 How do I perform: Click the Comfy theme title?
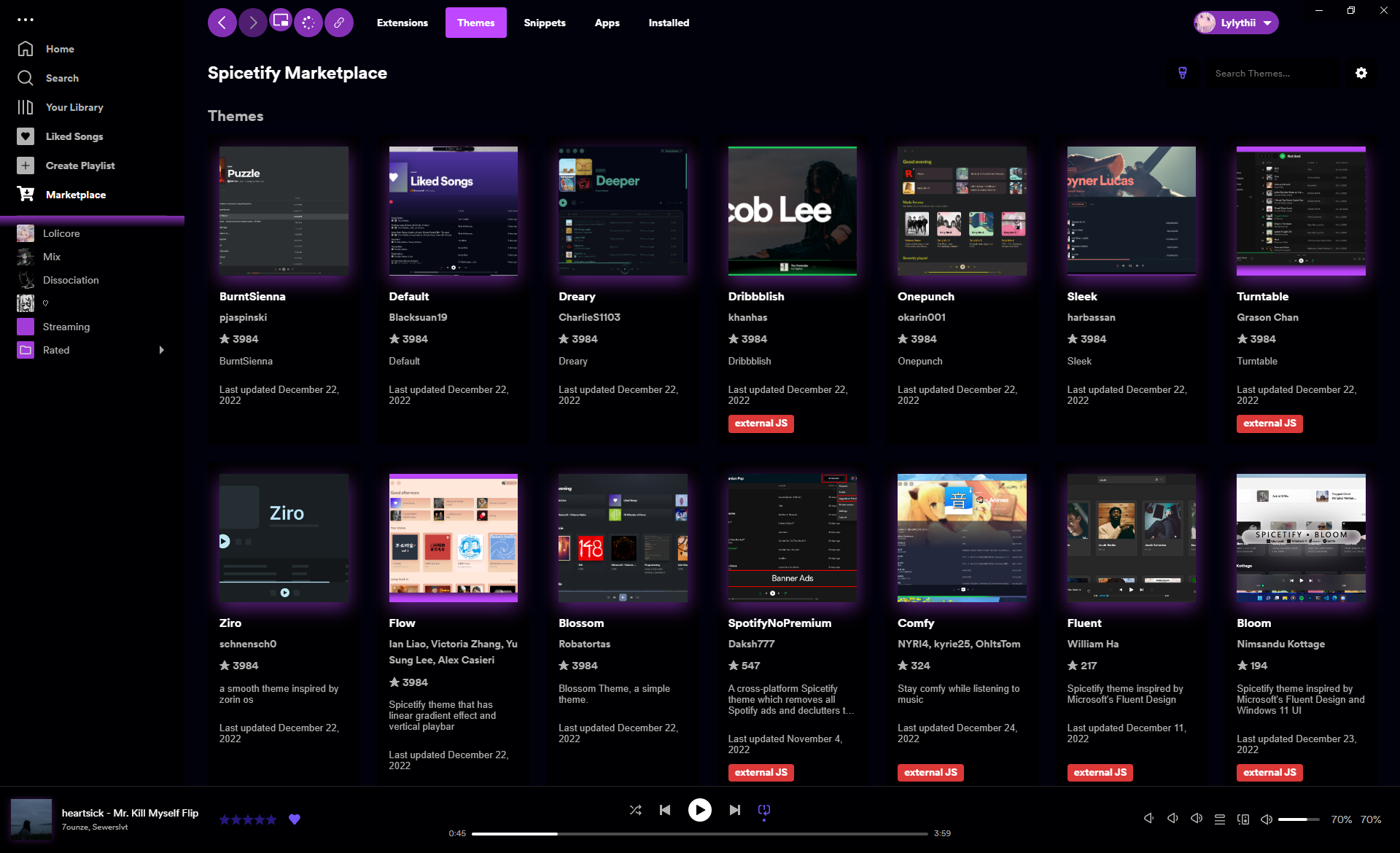pyautogui.click(x=916, y=623)
